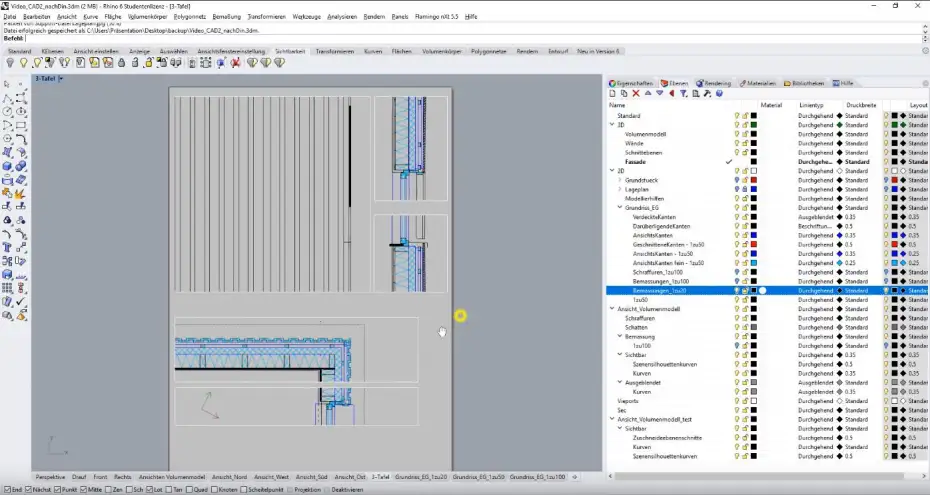Open the Ansicht_Nord viewport tab
Screen dimensions: 930x495
pos(229,477)
